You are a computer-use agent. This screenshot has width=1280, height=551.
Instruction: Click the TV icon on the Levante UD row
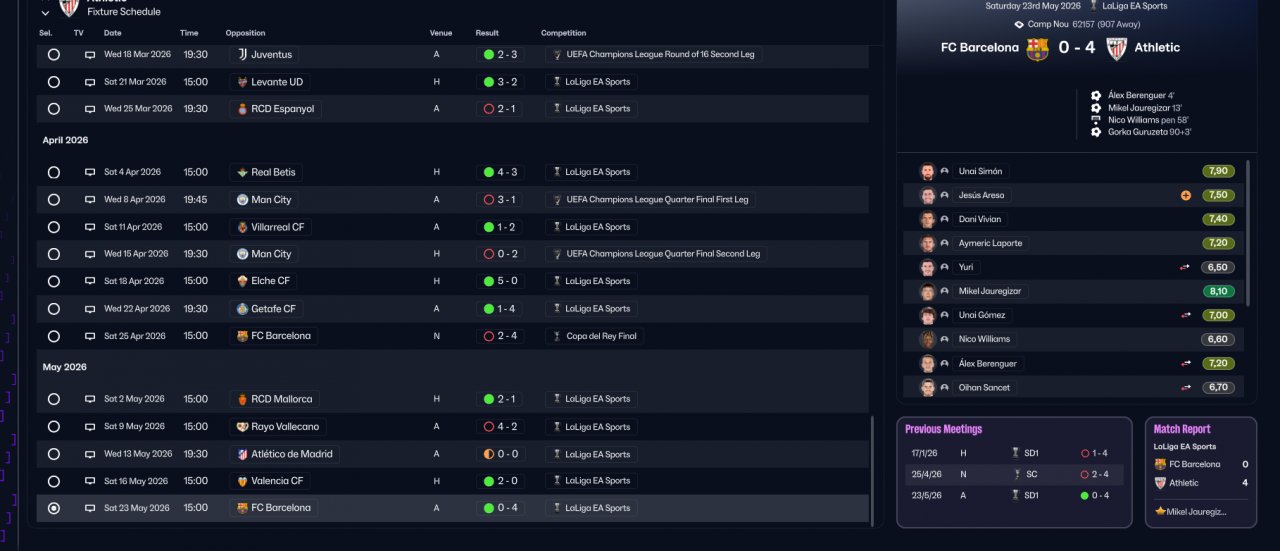pos(90,82)
